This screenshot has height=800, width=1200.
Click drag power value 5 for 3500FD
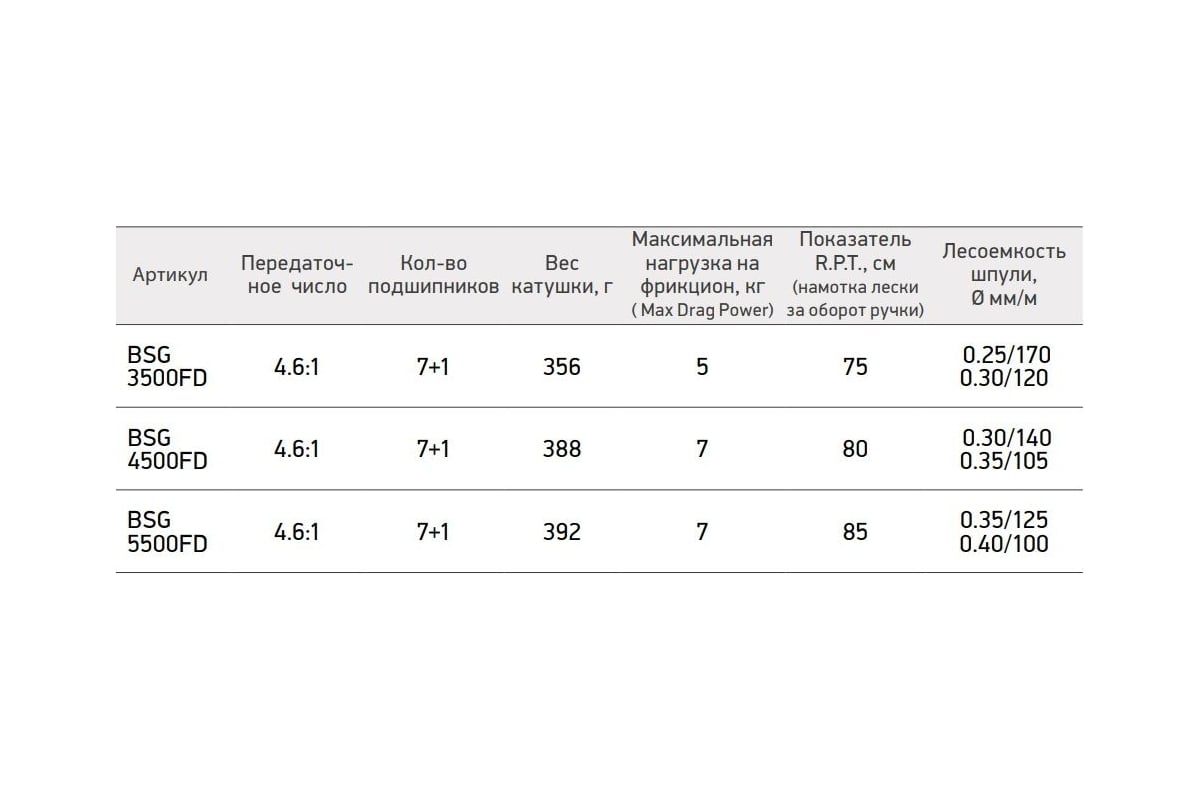(x=702, y=367)
